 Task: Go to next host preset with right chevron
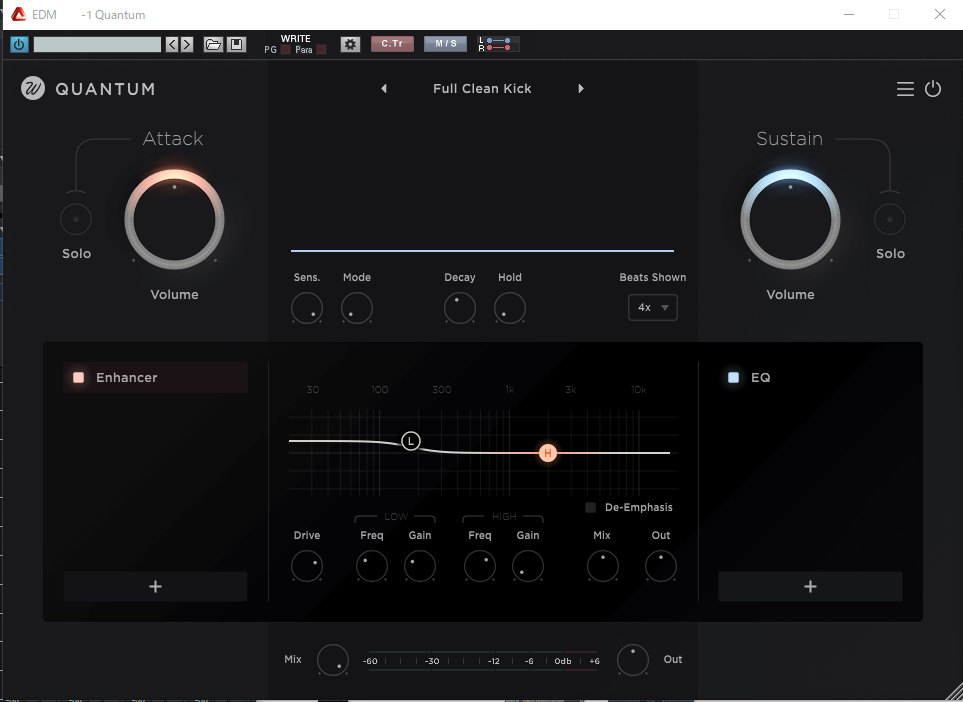click(x=187, y=44)
